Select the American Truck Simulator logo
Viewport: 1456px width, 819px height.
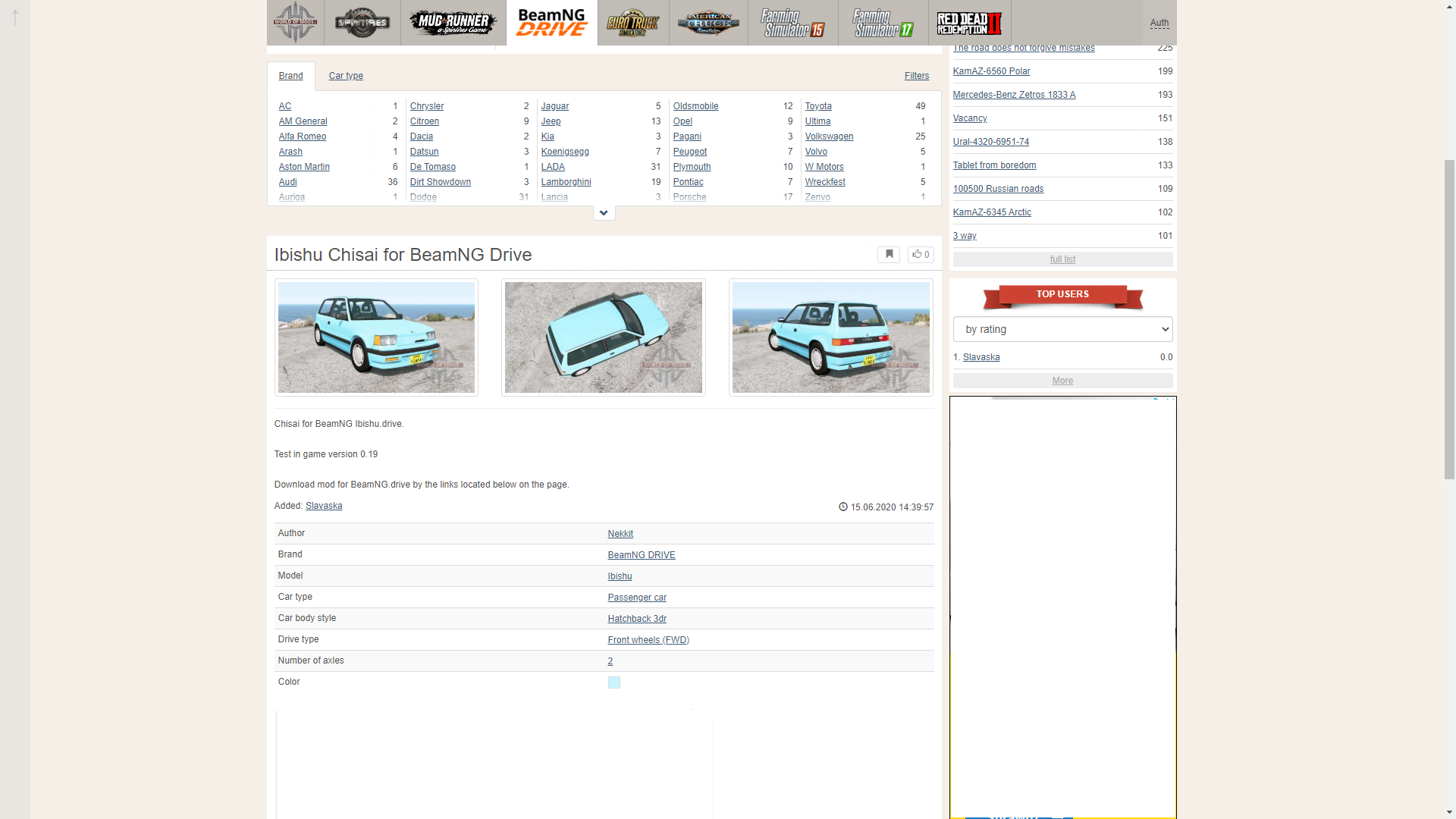click(x=708, y=23)
